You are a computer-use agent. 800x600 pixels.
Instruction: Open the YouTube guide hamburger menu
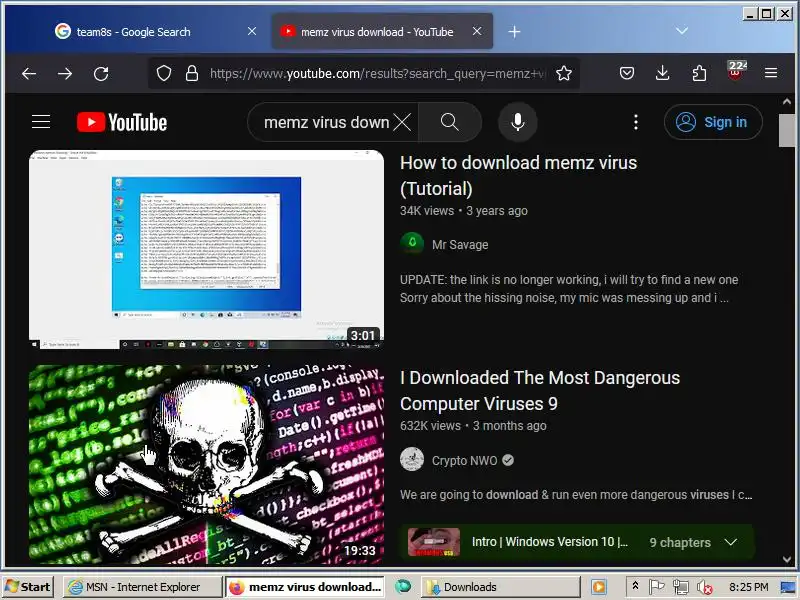tap(41, 122)
